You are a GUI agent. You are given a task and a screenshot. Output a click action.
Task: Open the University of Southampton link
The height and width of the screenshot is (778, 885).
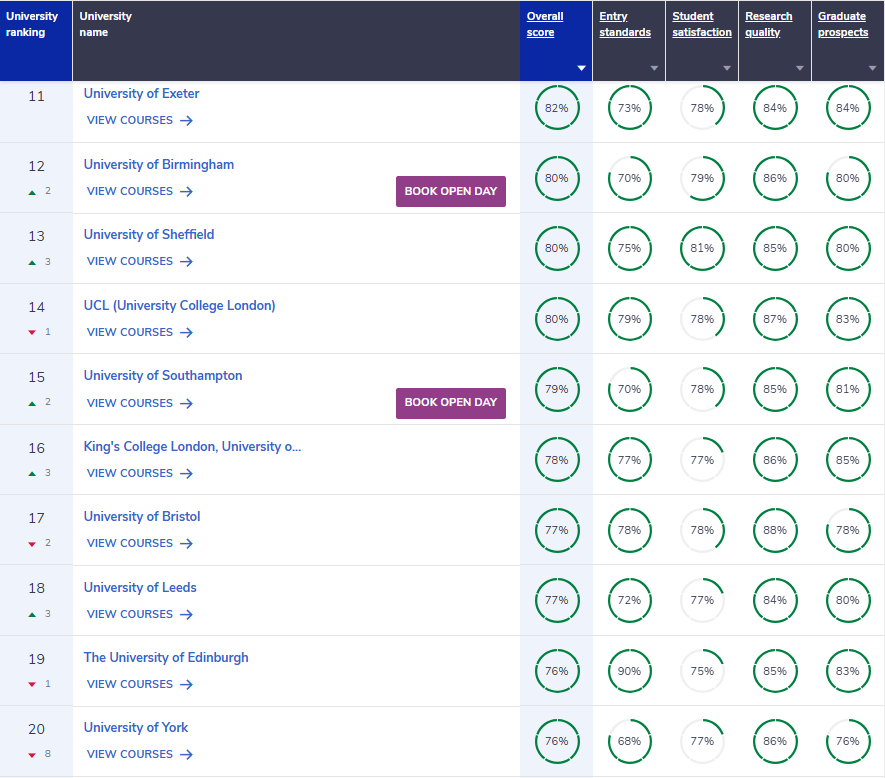[x=163, y=375]
